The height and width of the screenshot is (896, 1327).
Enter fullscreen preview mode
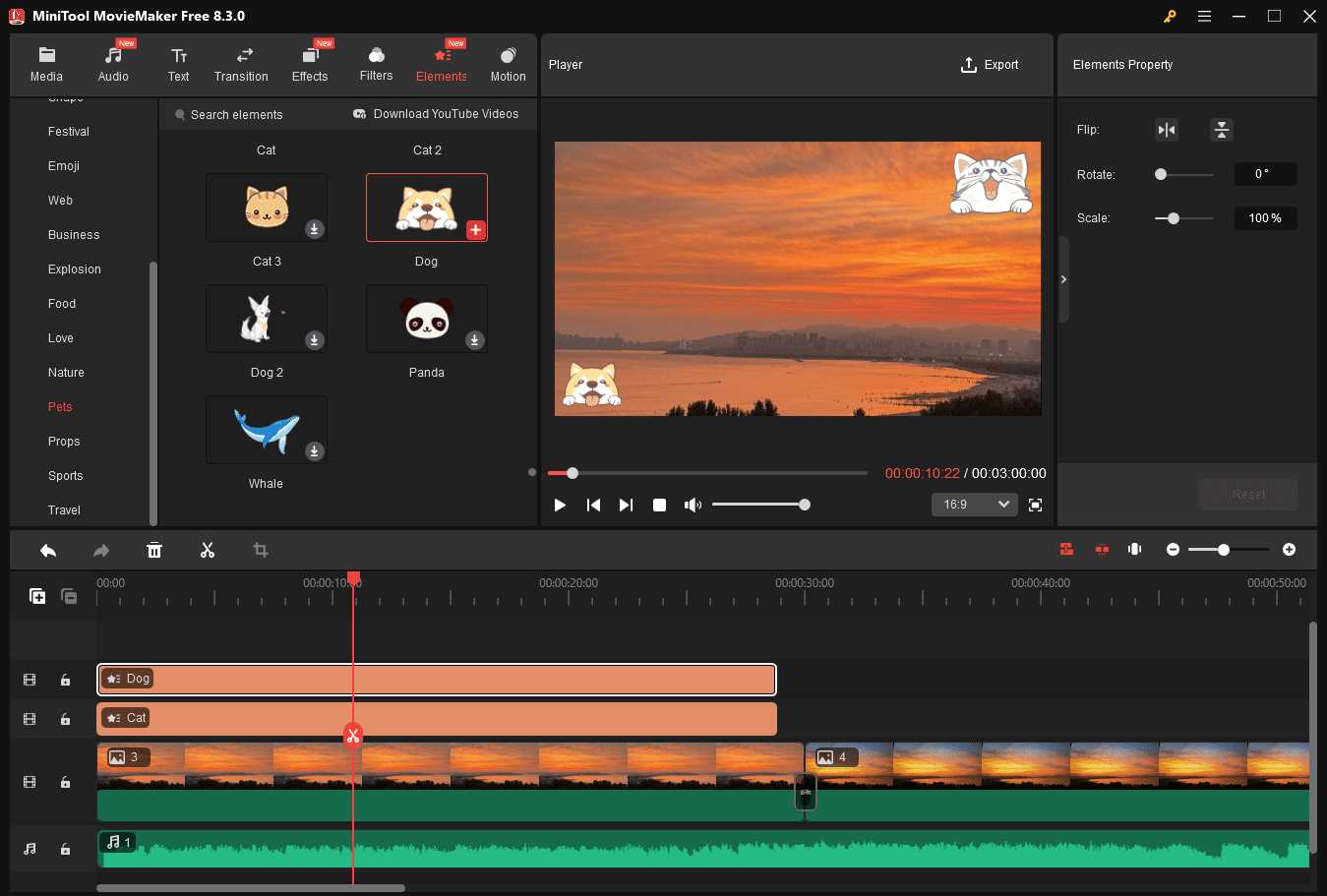1035,505
